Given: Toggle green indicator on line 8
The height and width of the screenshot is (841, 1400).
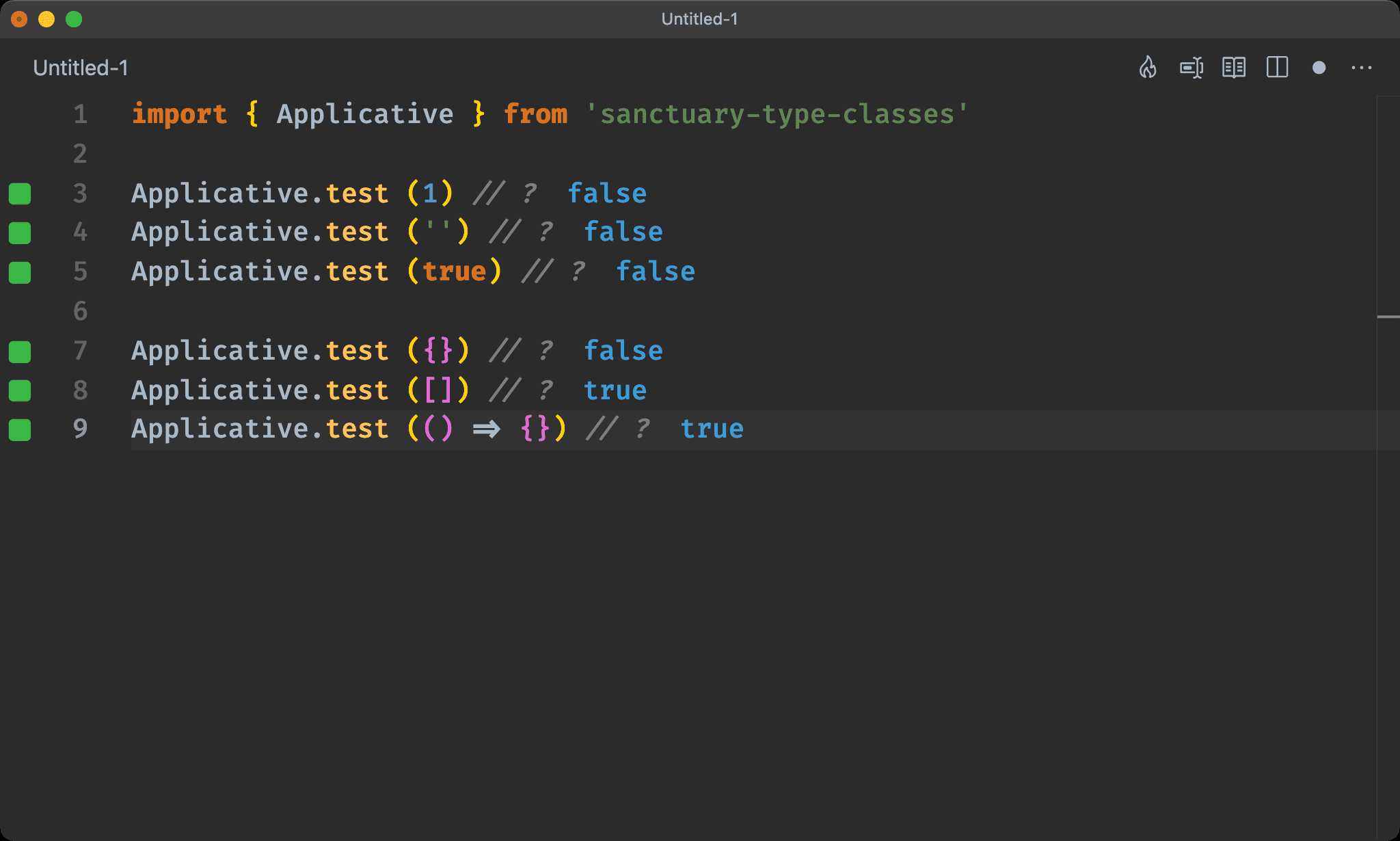Looking at the screenshot, I should (x=22, y=389).
